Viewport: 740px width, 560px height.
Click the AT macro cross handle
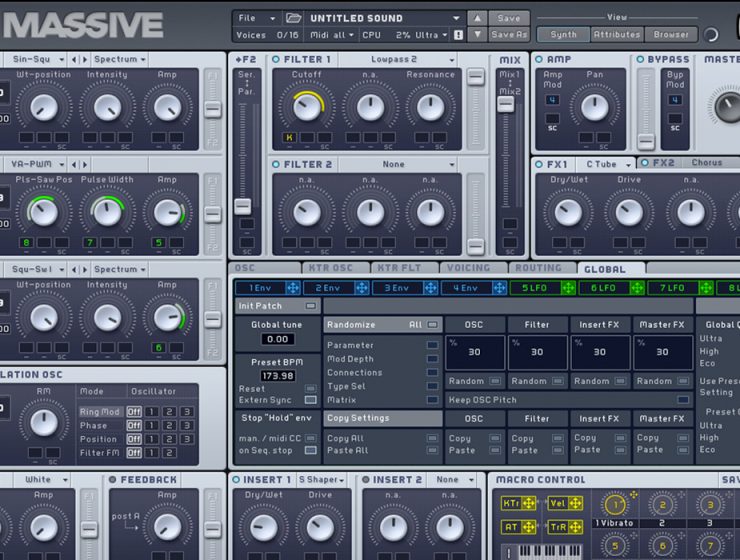(529, 527)
